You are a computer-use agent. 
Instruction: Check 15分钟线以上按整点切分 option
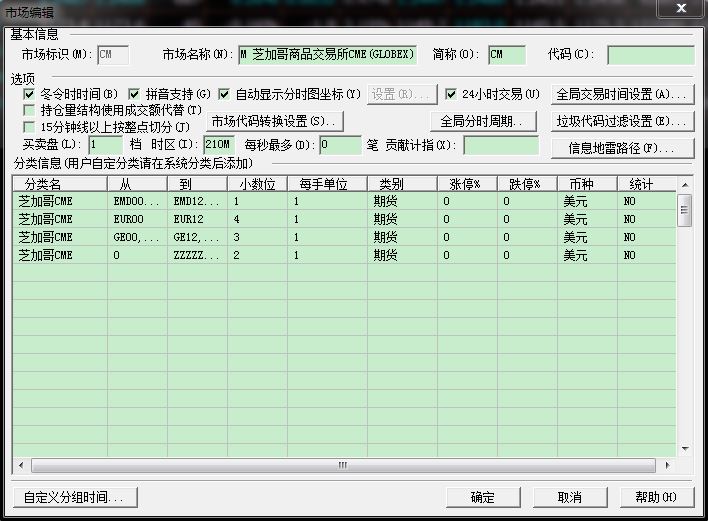click(29, 127)
